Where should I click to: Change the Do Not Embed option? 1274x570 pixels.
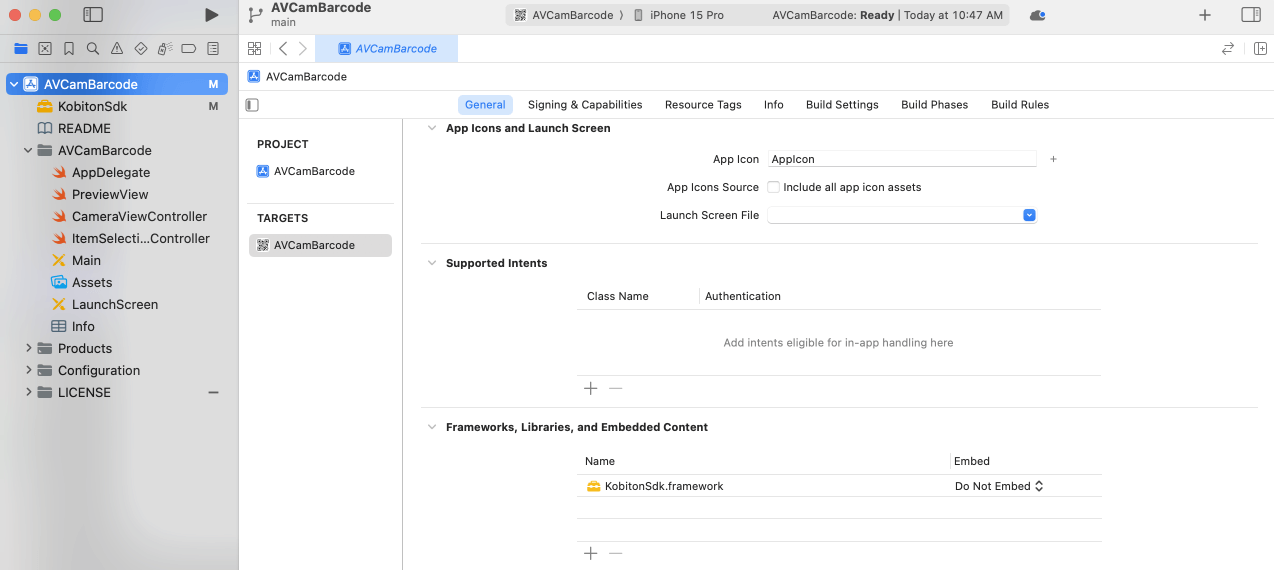point(999,486)
